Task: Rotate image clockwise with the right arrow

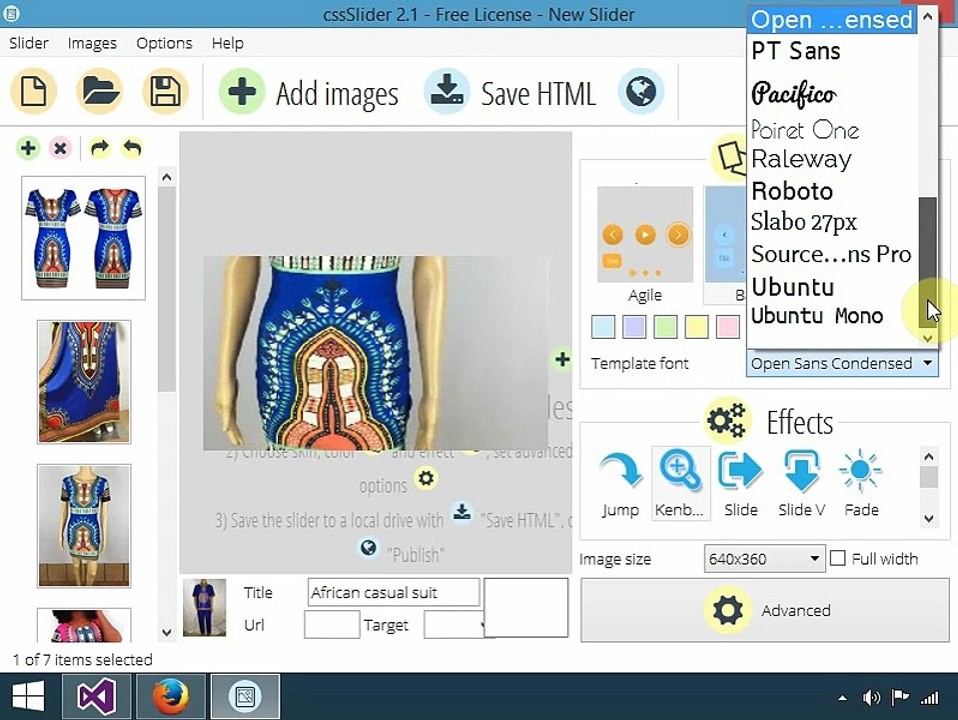Action: [100, 148]
